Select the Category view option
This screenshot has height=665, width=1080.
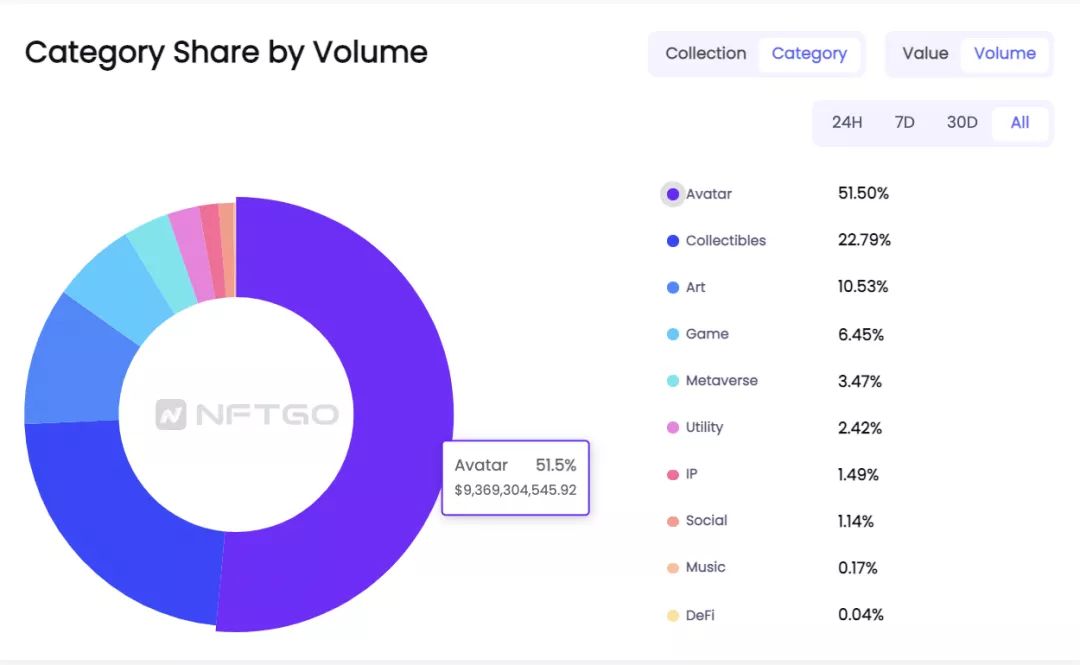point(809,54)
